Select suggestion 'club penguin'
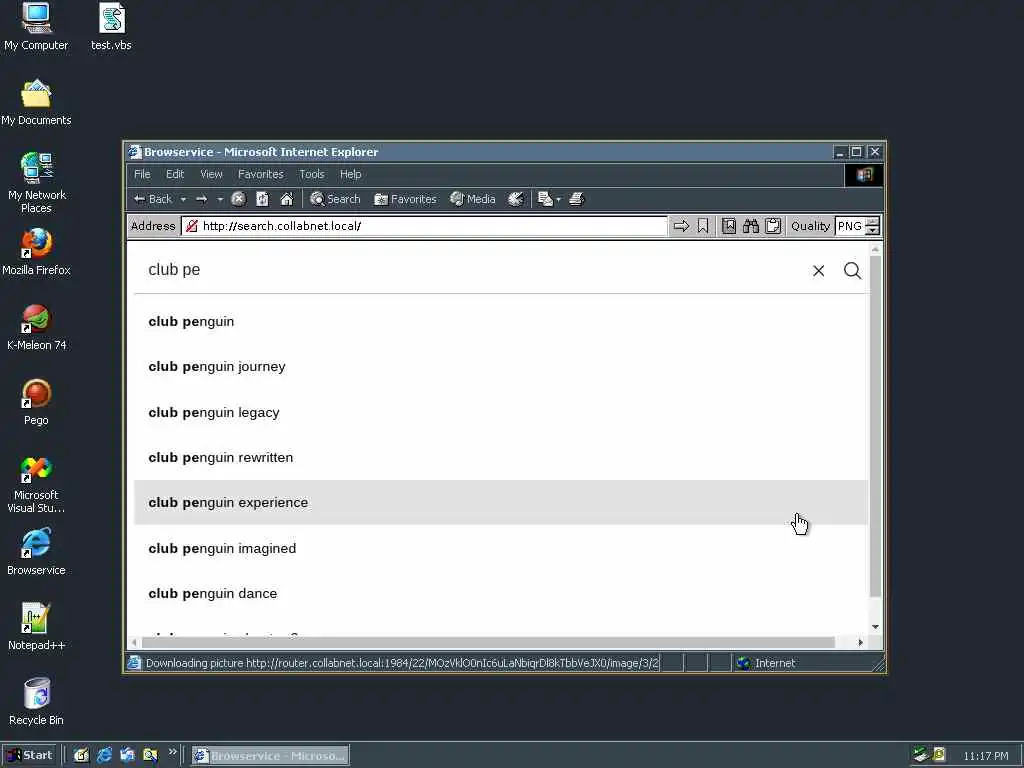Image resolution: width=1024 pixels, height=768 pixels. click(x=501, y=321)
